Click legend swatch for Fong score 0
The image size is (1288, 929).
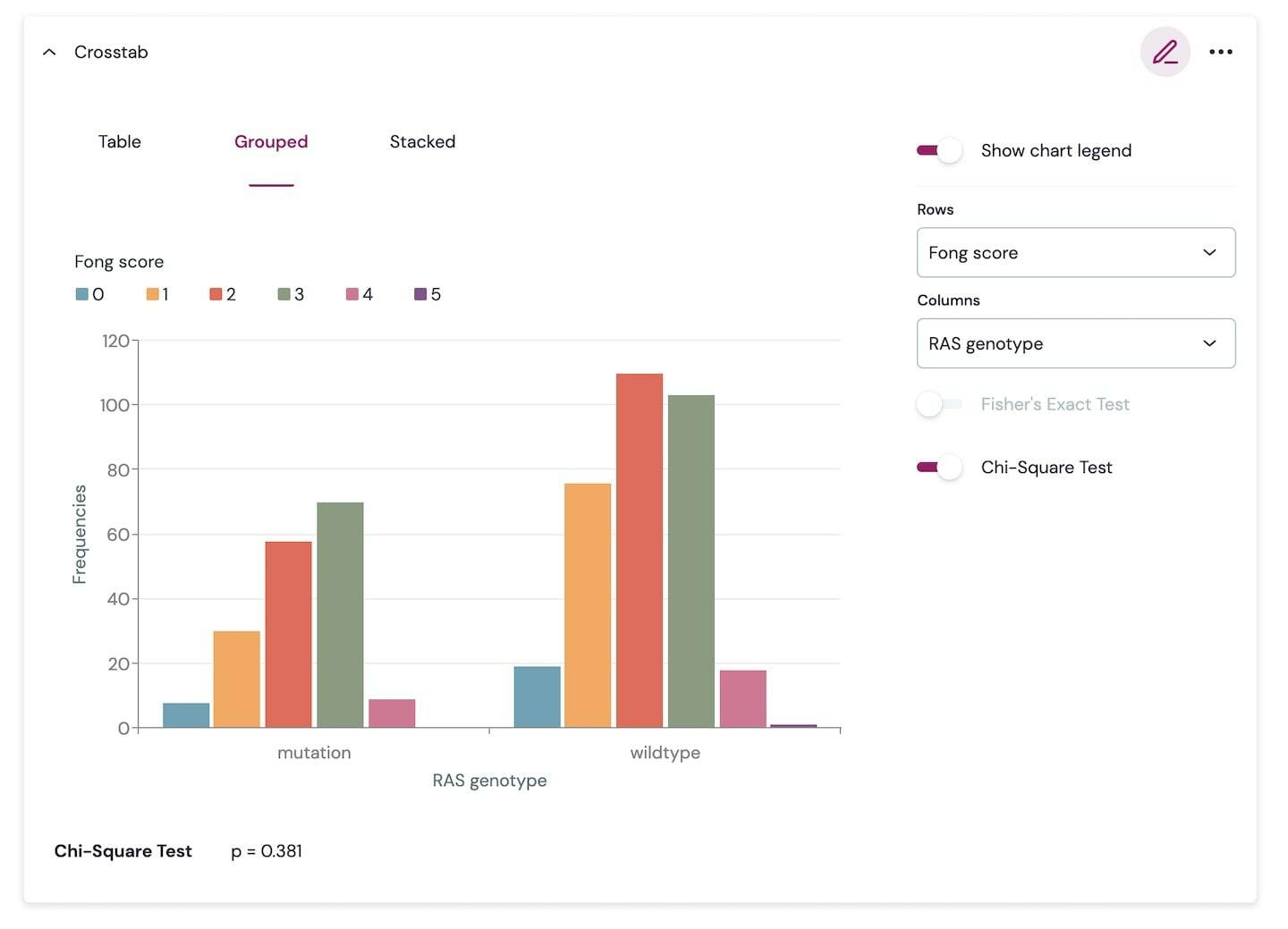pos(82,294)
